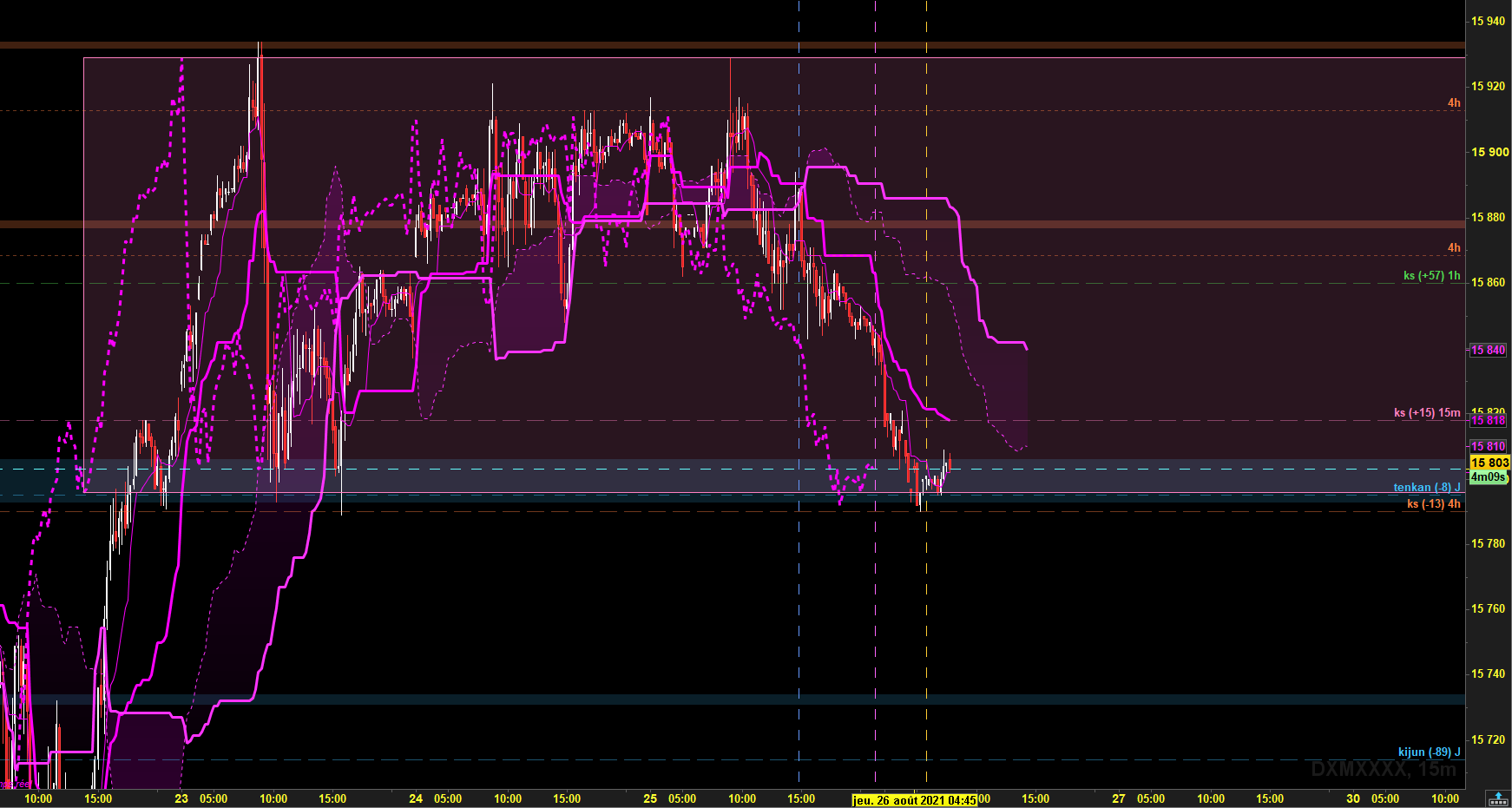Click the yellow 'jeu. 26 août 2021 04:45' date tag

click(x=915, y=800)
